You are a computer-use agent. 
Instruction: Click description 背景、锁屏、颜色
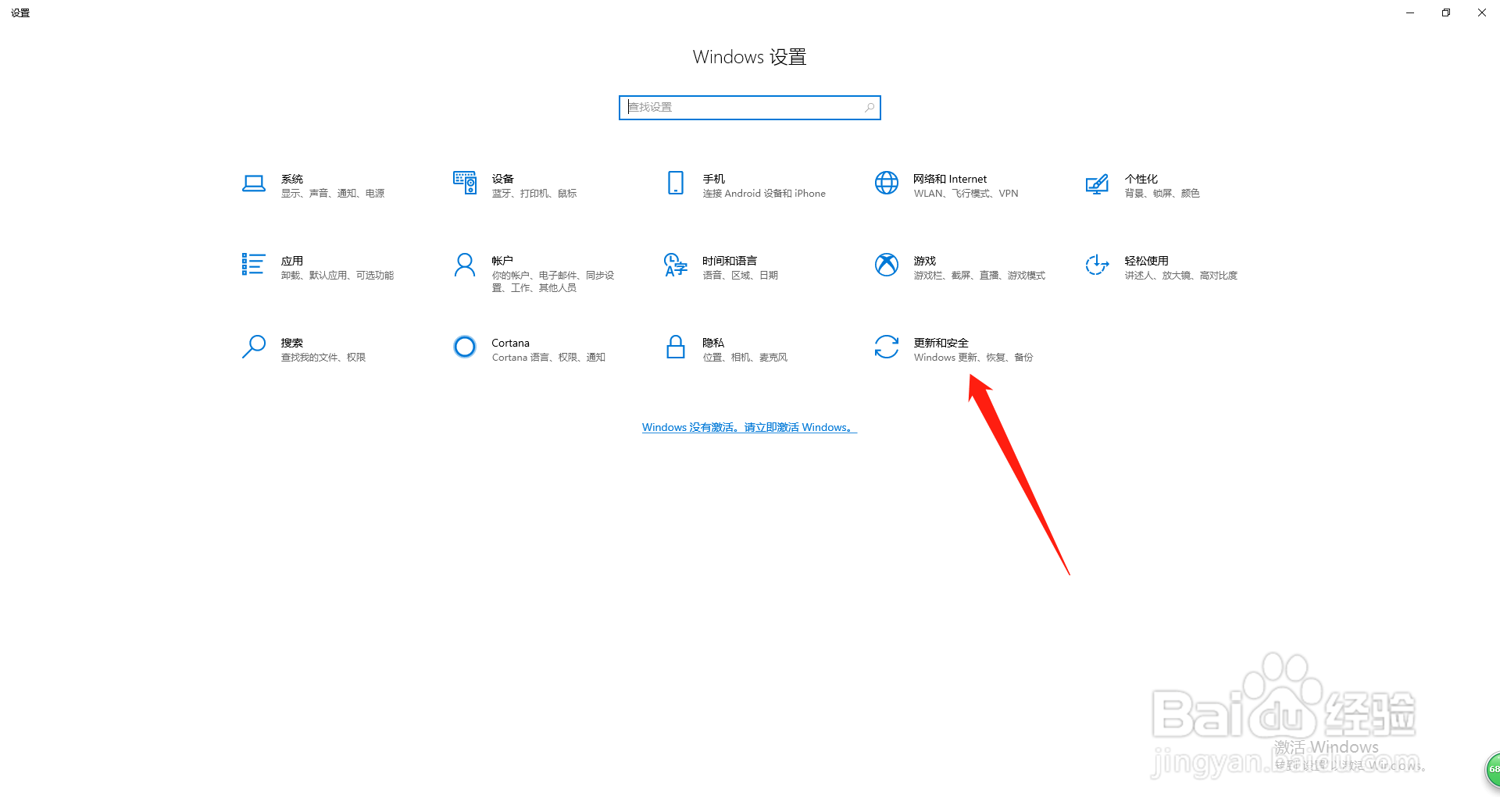[1162, 194]
